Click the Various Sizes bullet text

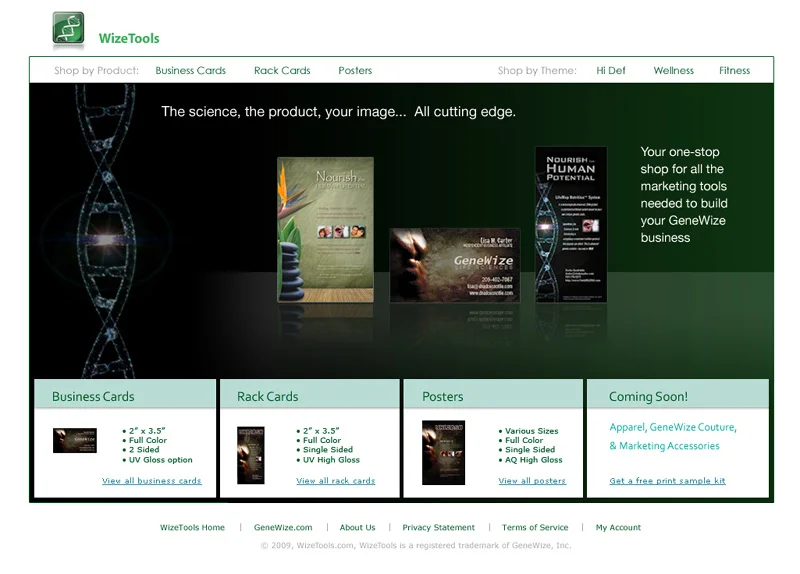pyautogui.click(x=531, y=431)
